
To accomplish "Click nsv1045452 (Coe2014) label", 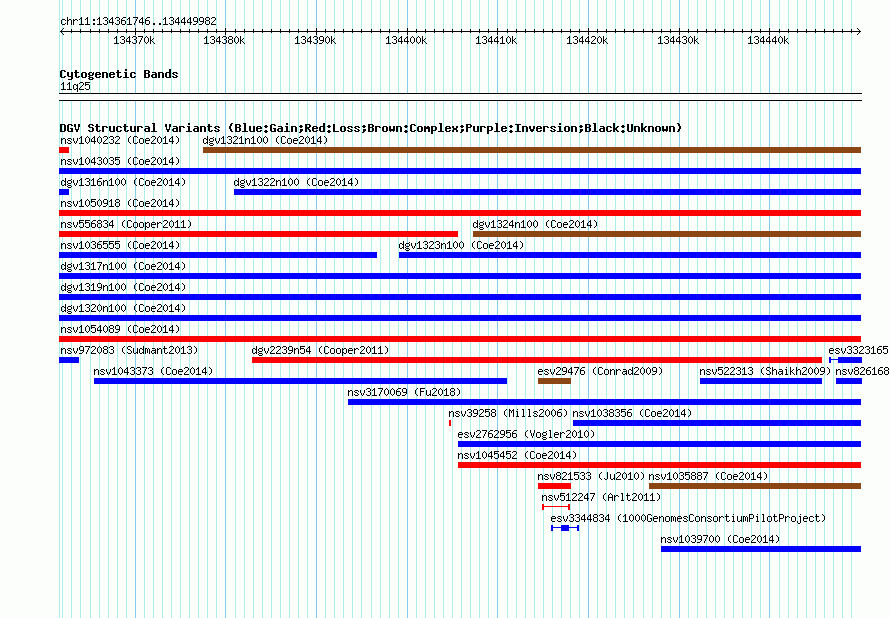I will coord(517,455).
